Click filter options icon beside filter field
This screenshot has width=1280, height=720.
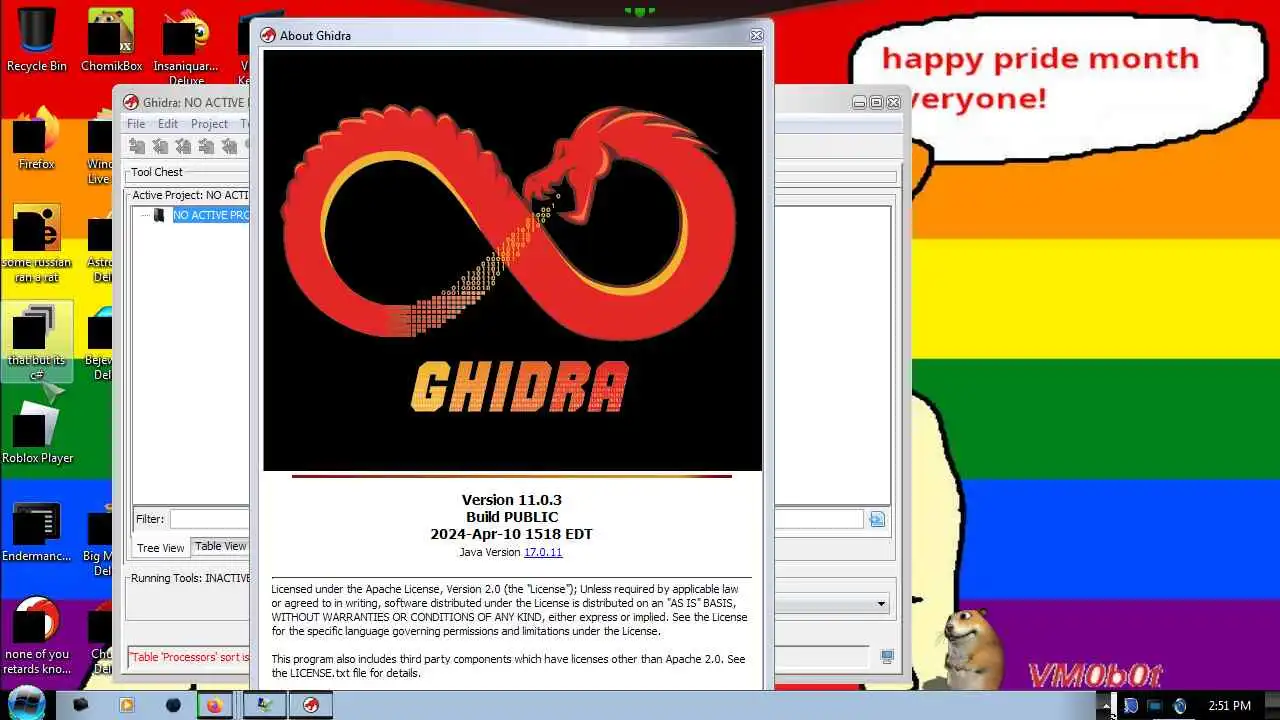click(877, 519)
